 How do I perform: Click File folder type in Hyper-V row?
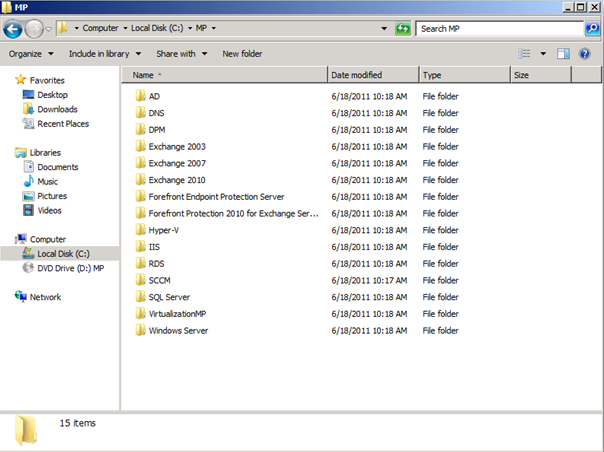pyautogui.click(x=440, y=230)
